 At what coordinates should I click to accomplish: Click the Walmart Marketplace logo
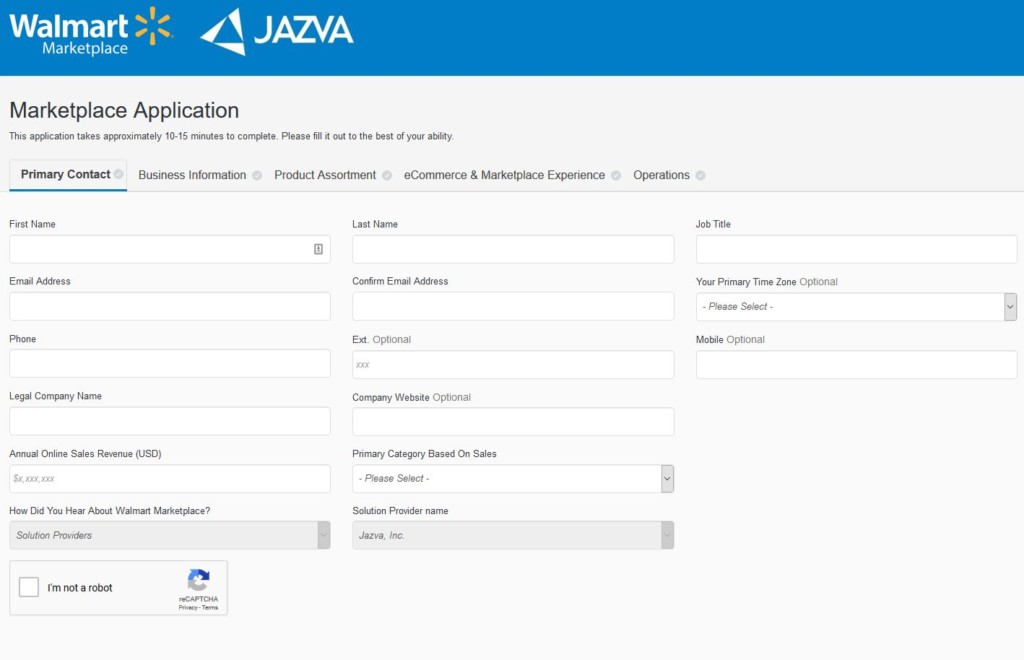click(91, 31)
